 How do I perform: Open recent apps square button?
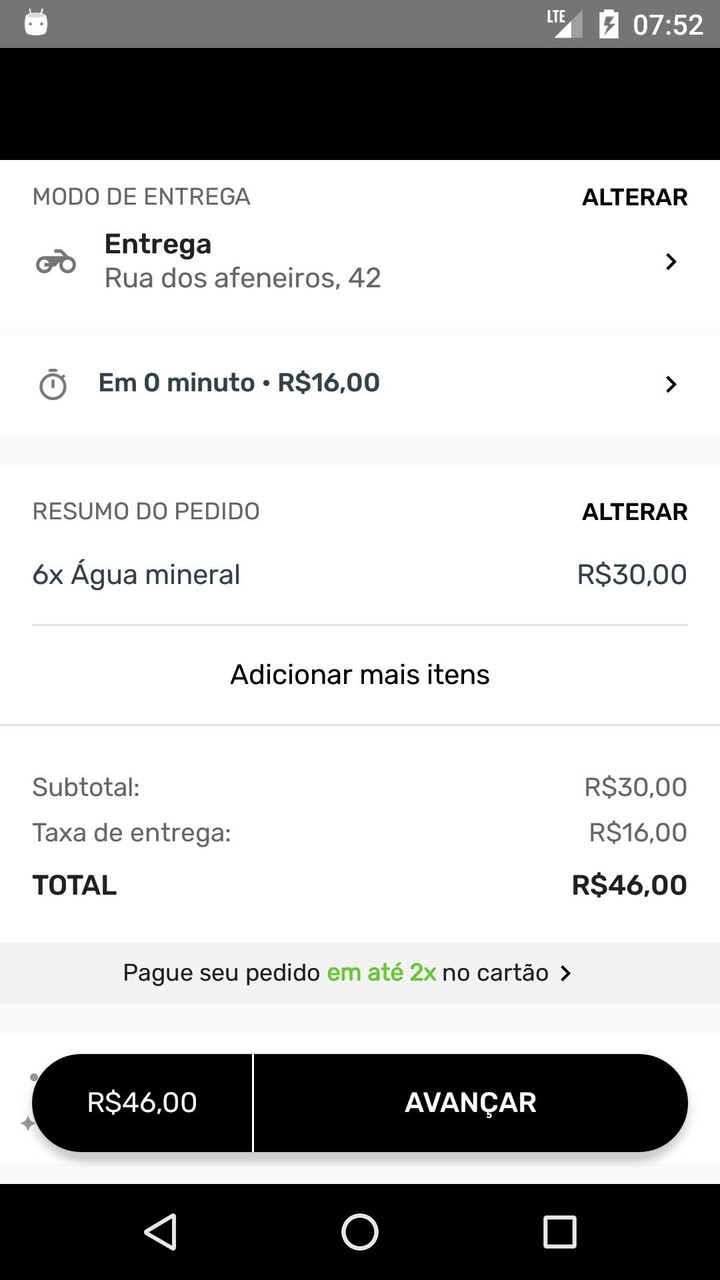click(559, 1232)
